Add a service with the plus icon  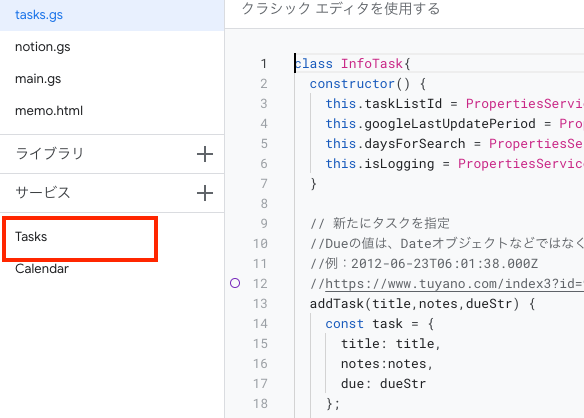pyautogui.click(x=205, y=193)
